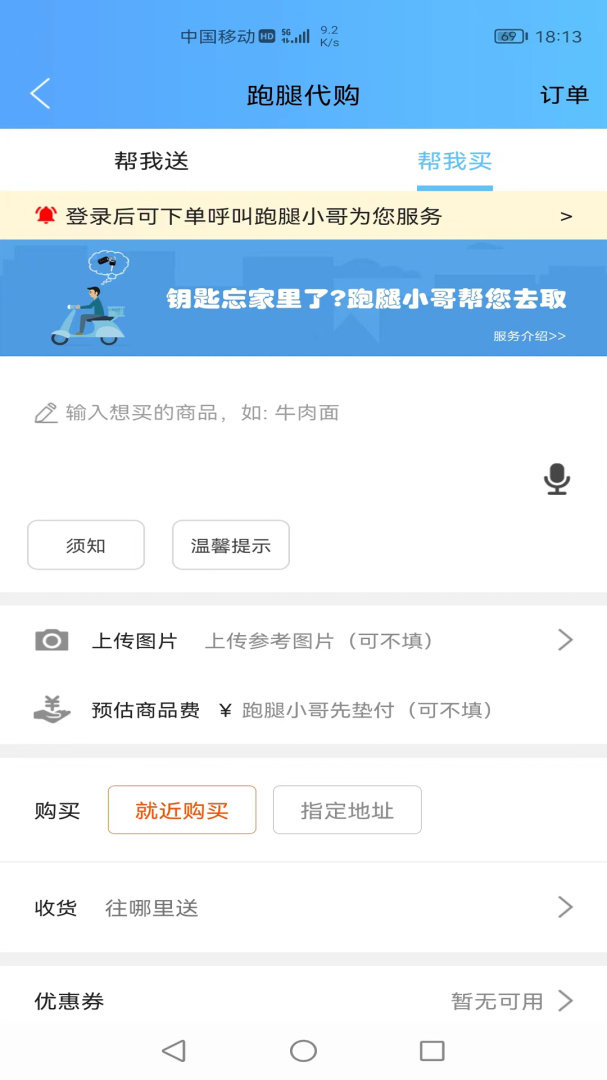Switch to the 帮我买 tab
Image resolution: width=607 pixels, height=1080 pixels.
[455, 160]
